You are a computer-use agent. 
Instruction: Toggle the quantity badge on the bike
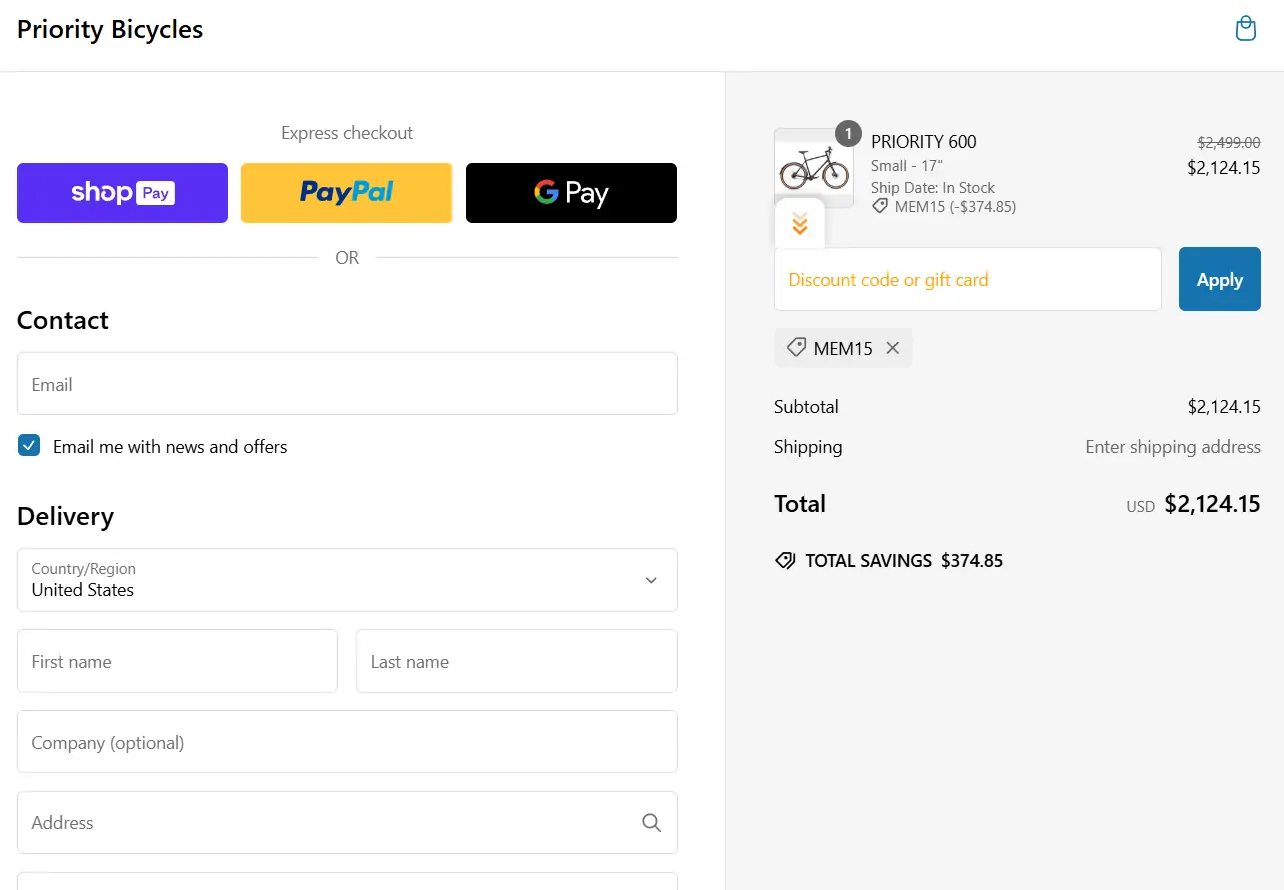tap(847, 133)
